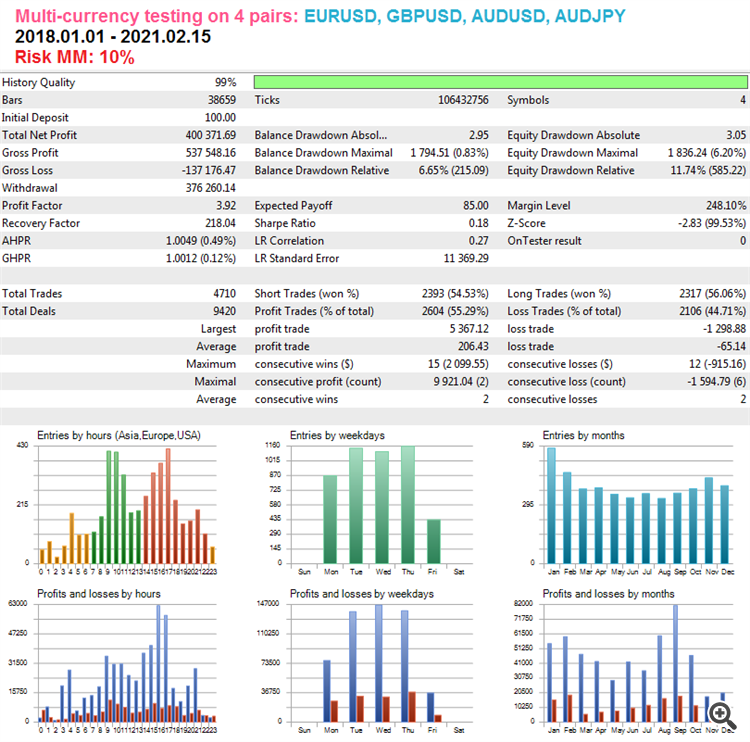Open Profits and losses by months chart
750x742 pixels.
point(624,663)
